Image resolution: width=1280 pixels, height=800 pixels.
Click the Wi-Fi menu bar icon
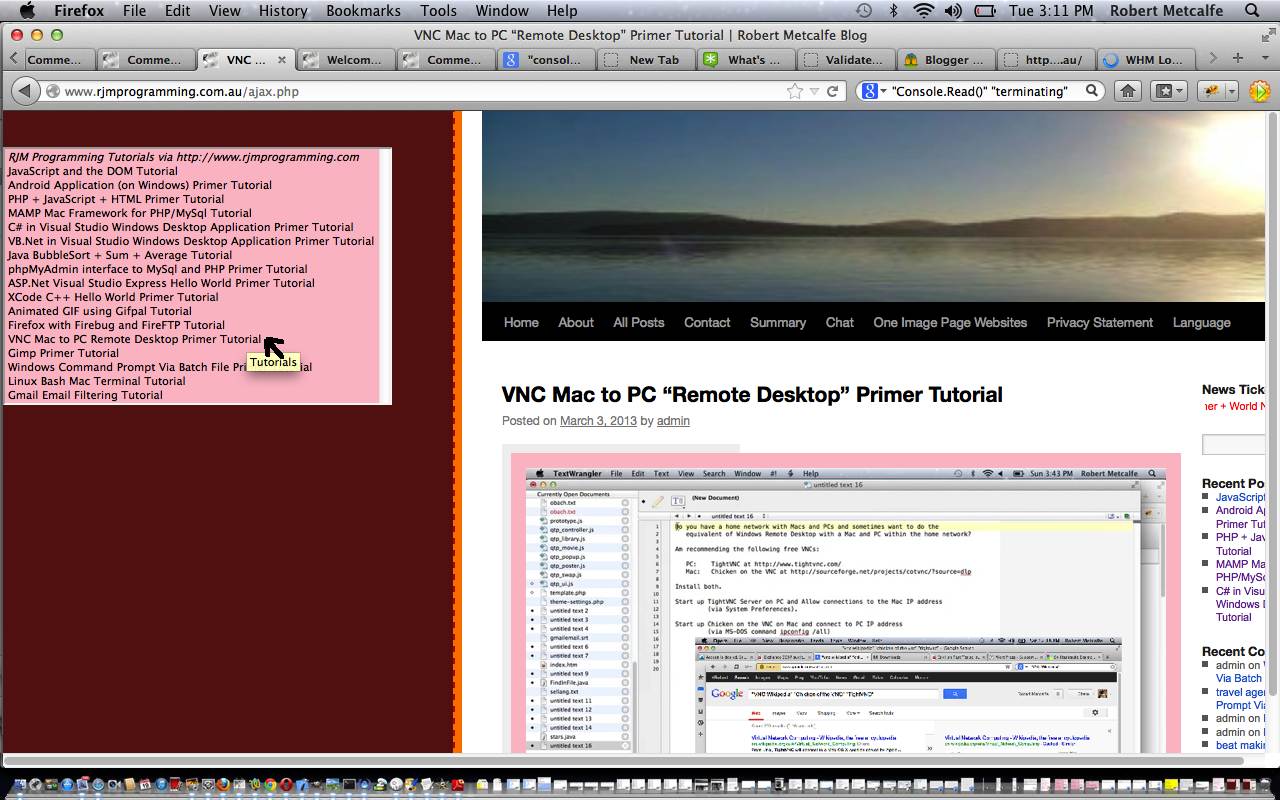pos(923,11)
